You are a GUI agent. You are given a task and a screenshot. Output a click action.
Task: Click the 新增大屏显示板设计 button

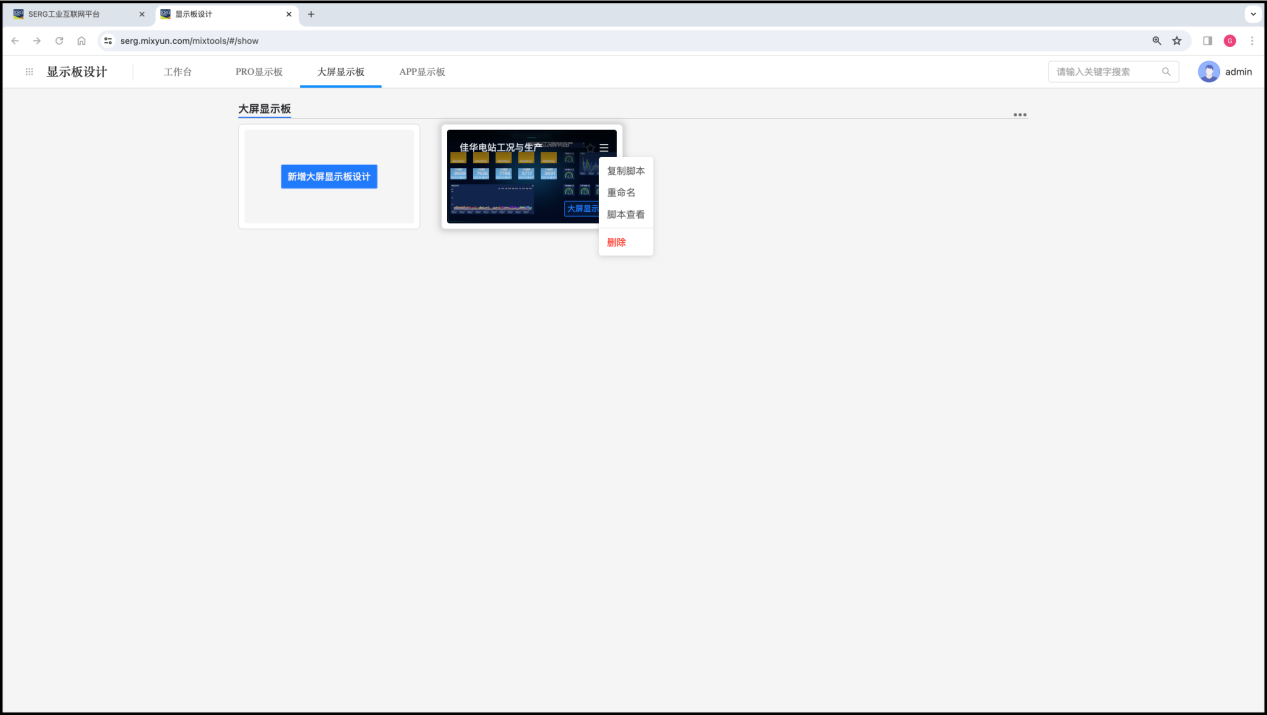(x=329, y=177)
